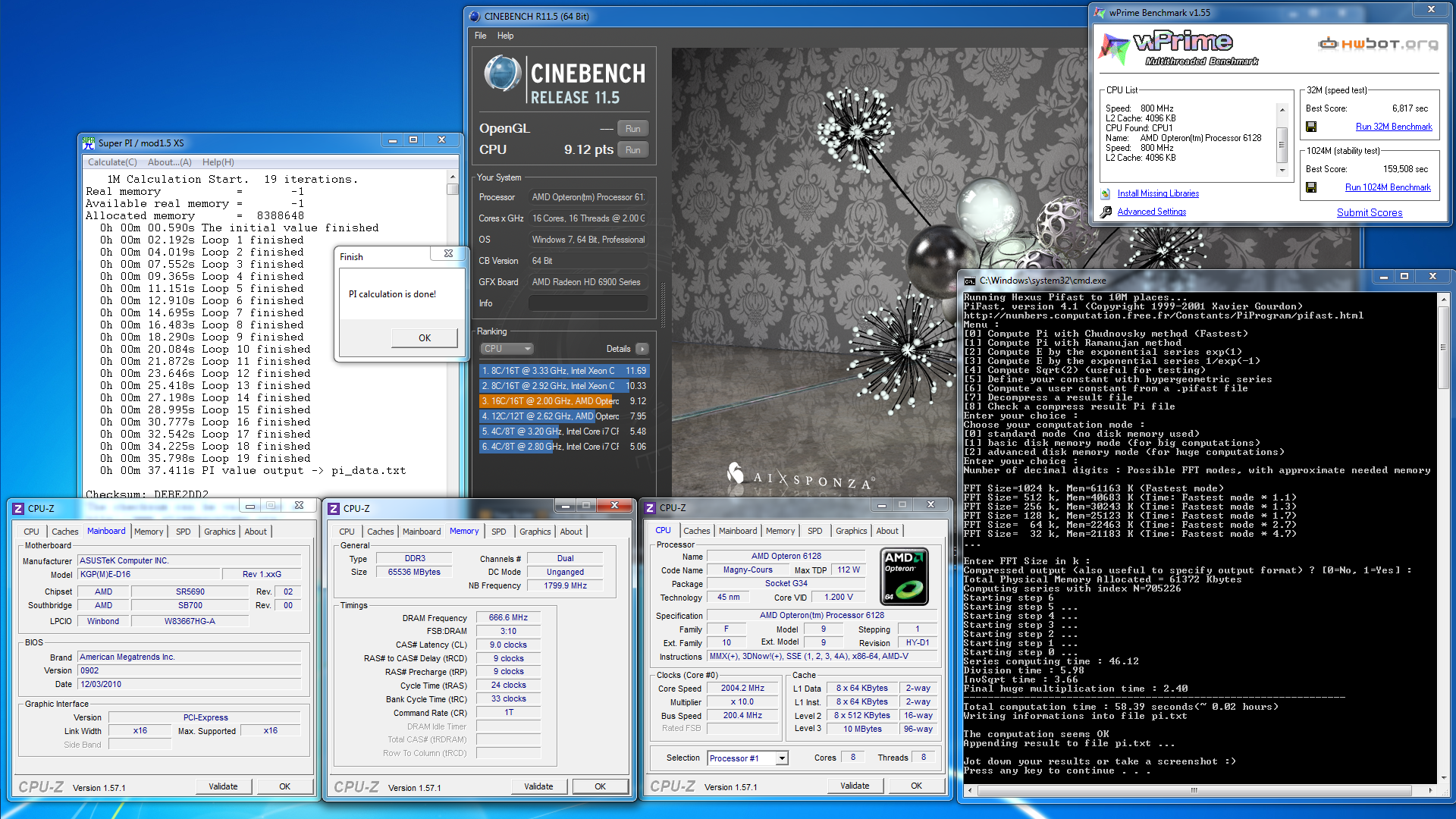This screenshot has width=1456, height=819.
Task: Click cmd window horizontal scrollbar thumb
Action: 1194,790
